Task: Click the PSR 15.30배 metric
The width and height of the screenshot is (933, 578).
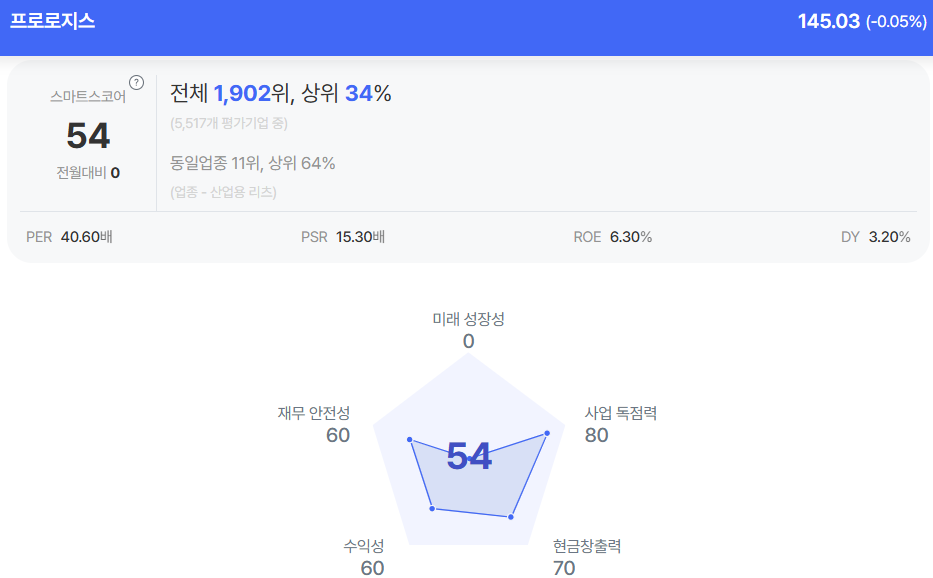Action: pyautogui.click(x=343, y=237)
